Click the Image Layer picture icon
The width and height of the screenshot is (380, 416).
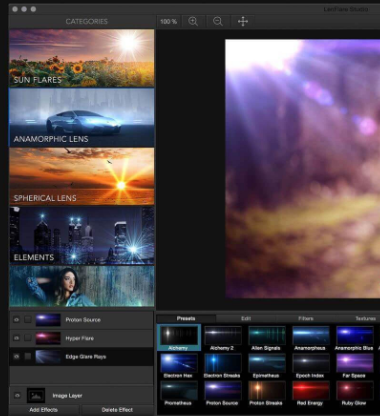[36, 396]
